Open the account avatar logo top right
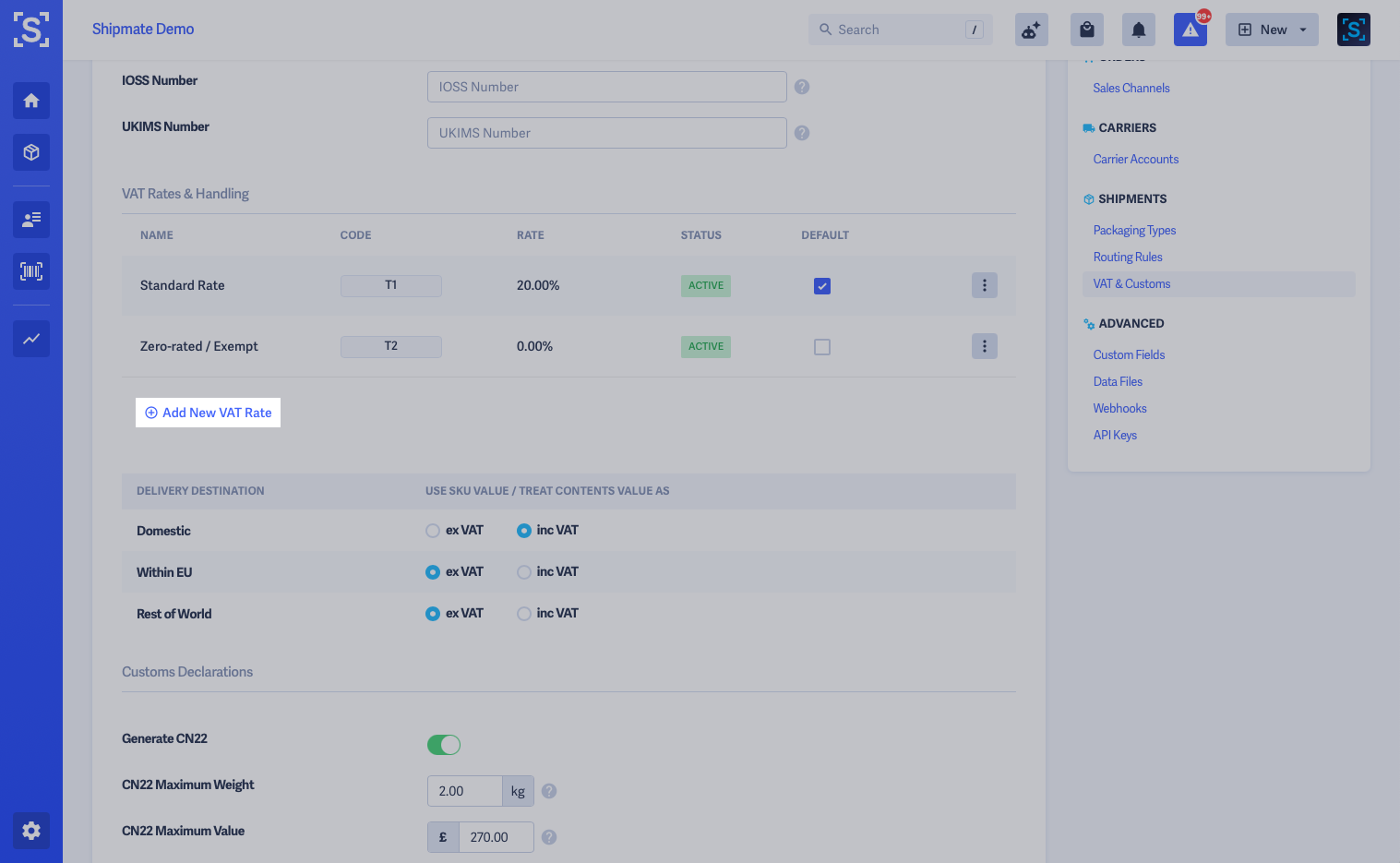 tap(1354, 30)
